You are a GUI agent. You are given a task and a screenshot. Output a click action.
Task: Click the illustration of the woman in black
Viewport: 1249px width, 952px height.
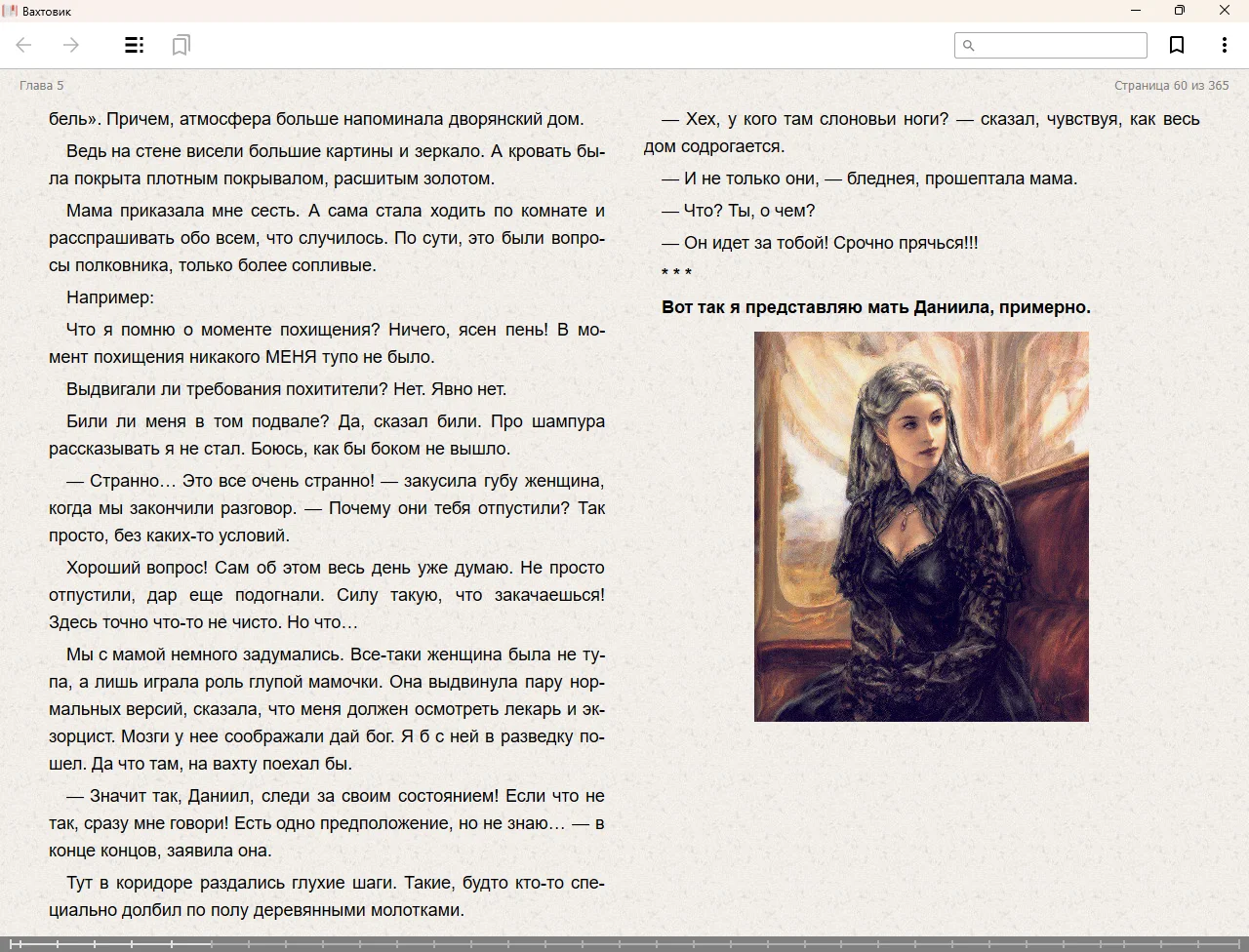(x=921, y=527)
